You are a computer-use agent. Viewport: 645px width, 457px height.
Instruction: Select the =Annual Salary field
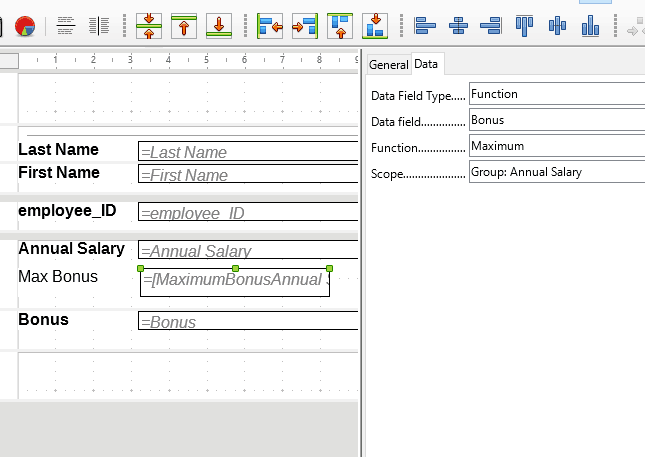click(x=248, y=250)
